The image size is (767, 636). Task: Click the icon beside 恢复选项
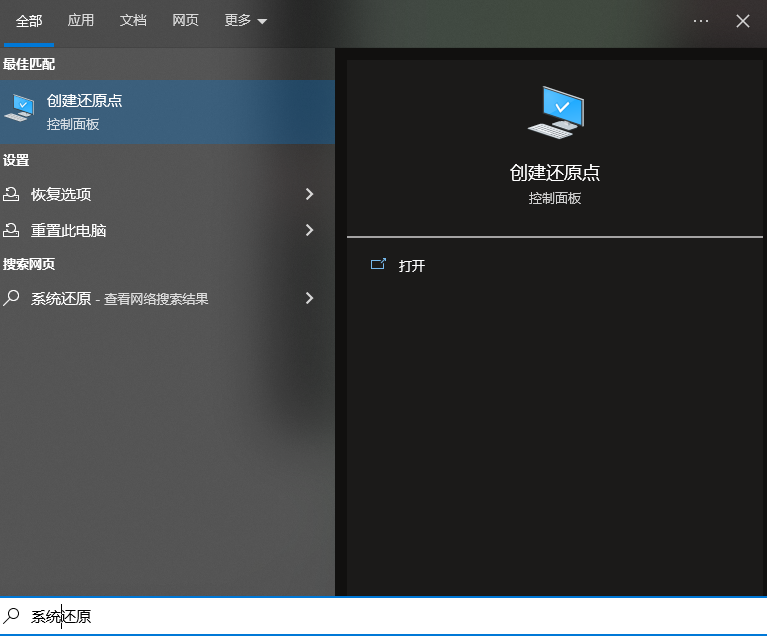click(11, 194)
